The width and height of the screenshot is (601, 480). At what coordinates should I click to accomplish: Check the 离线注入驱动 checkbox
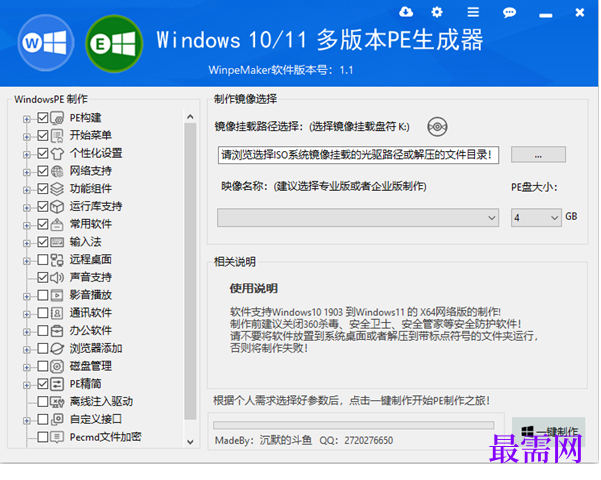43,401
